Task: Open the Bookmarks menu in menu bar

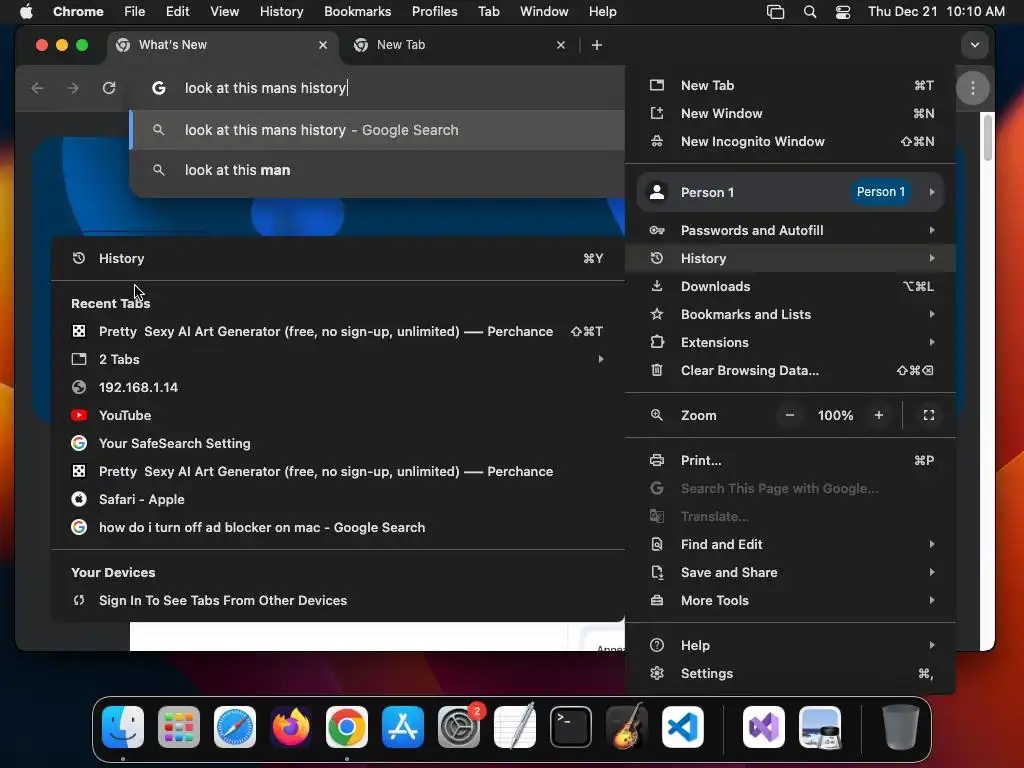Action: [x=357, y=12]
